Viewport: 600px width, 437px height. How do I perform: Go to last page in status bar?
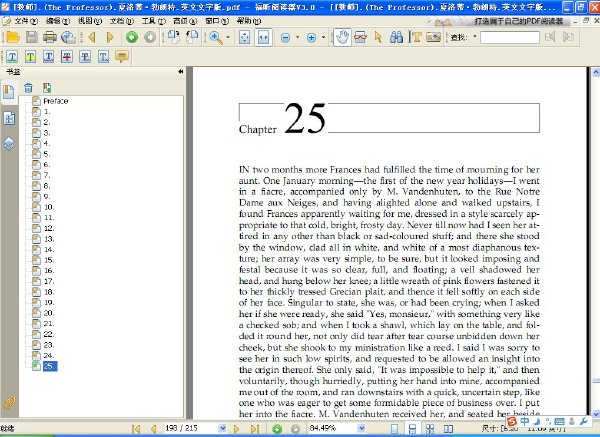coord(255,429)
